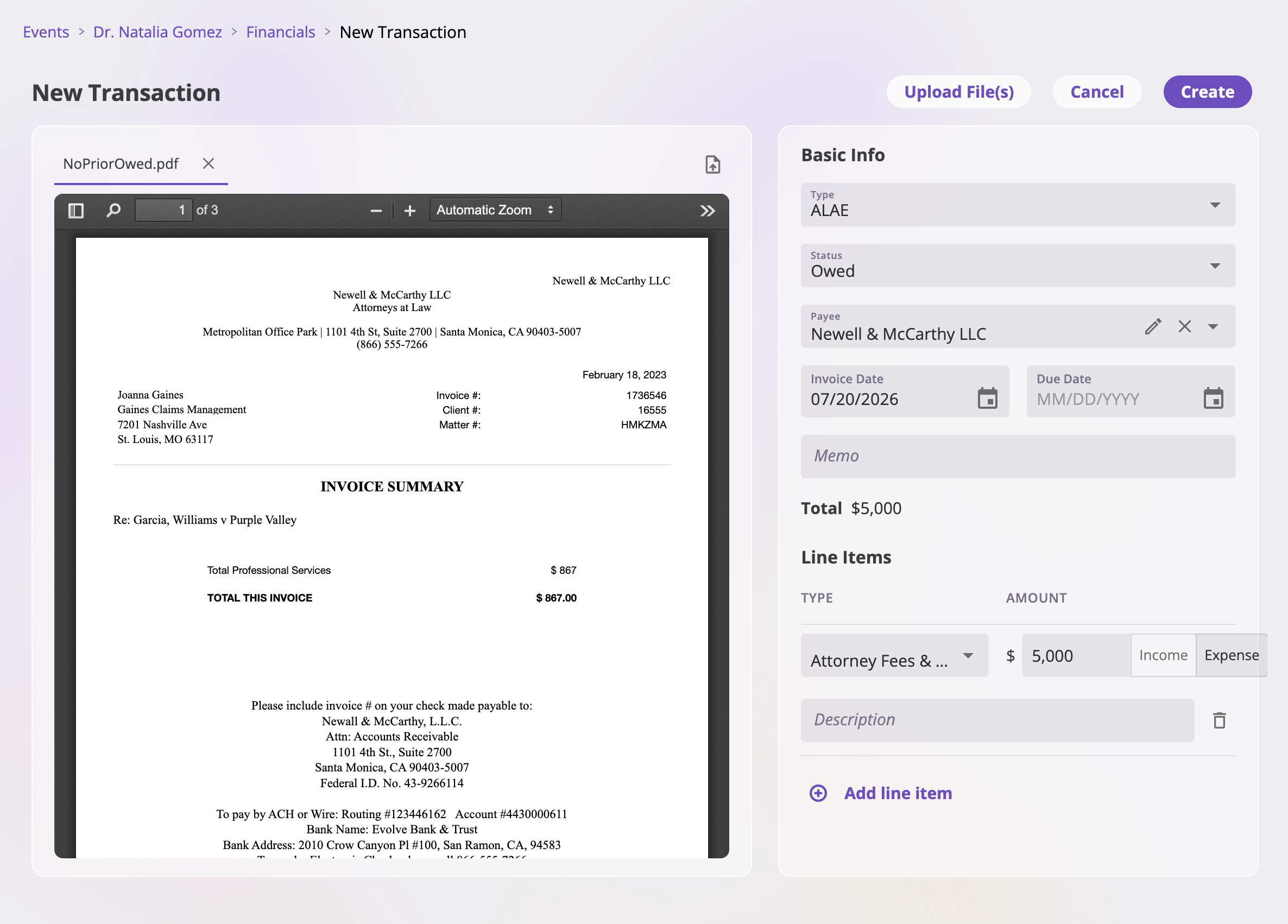This screenshot has height=924, width=1288.
Task: Select Income for the line item
Action: point(1163,655)
